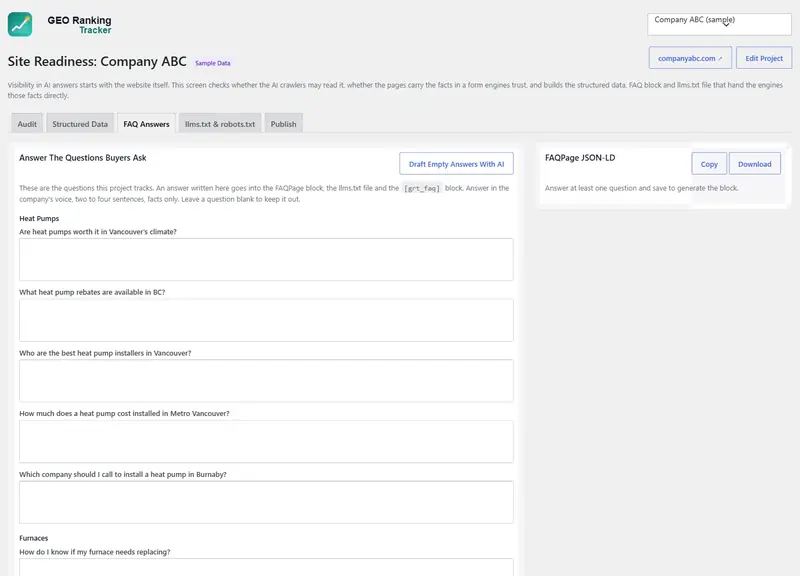Viewport: 800px width, 576px height.
Task: Open the companyabc.com external link
Action: coord(690,58)
